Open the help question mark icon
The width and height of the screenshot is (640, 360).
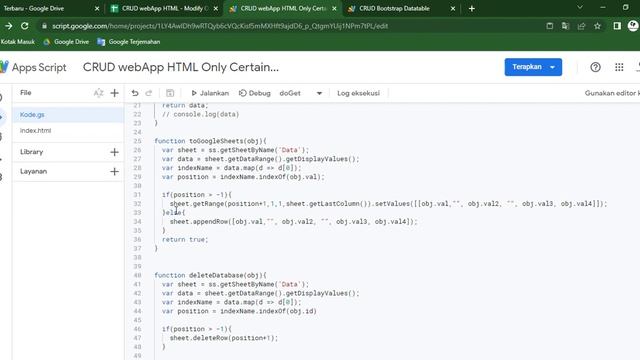coord(595,67)
